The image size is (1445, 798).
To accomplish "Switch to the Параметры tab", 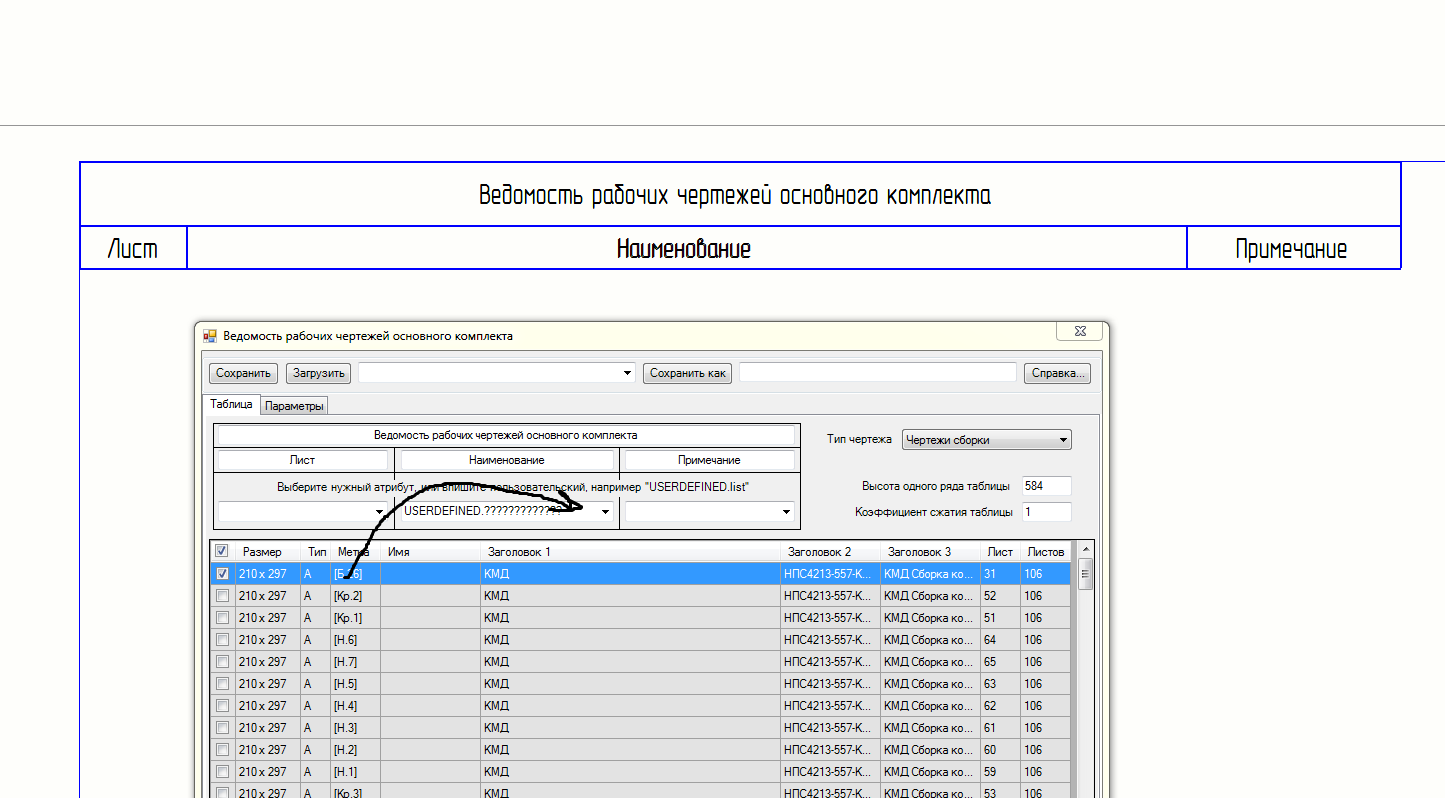I will pyautogui.click(x=295, y=406).
